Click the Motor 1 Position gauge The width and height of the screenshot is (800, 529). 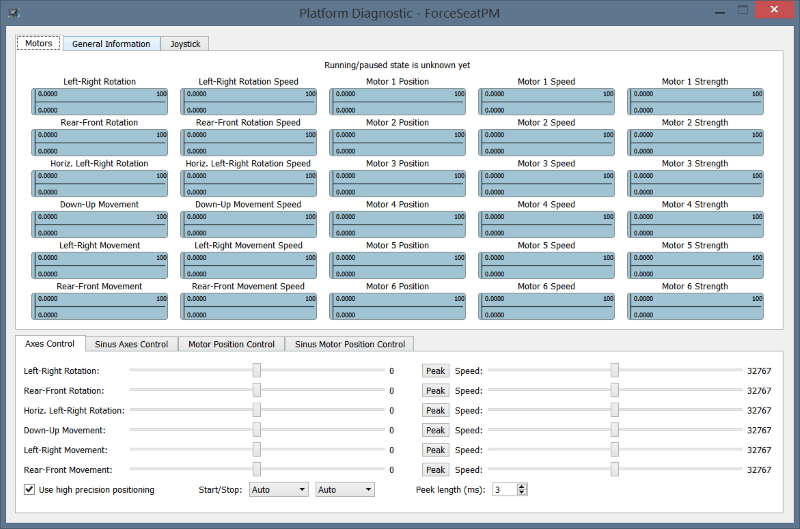pyautogui.click(x=397, y=102)
